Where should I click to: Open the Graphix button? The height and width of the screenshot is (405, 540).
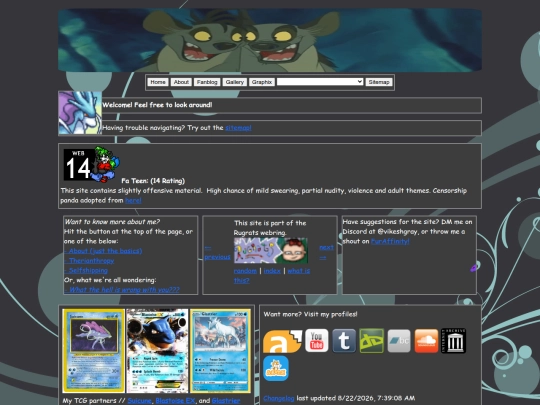coord(262,82)
